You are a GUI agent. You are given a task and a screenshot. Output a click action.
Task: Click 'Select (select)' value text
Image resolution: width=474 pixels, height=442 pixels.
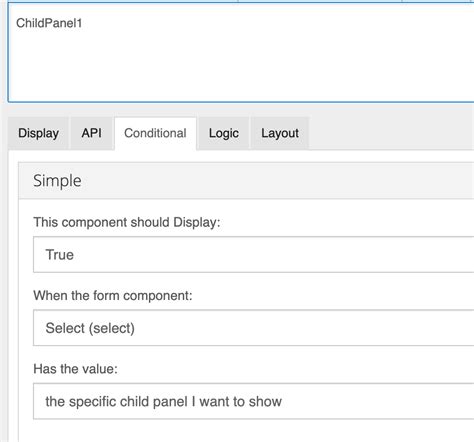point(90,328)
